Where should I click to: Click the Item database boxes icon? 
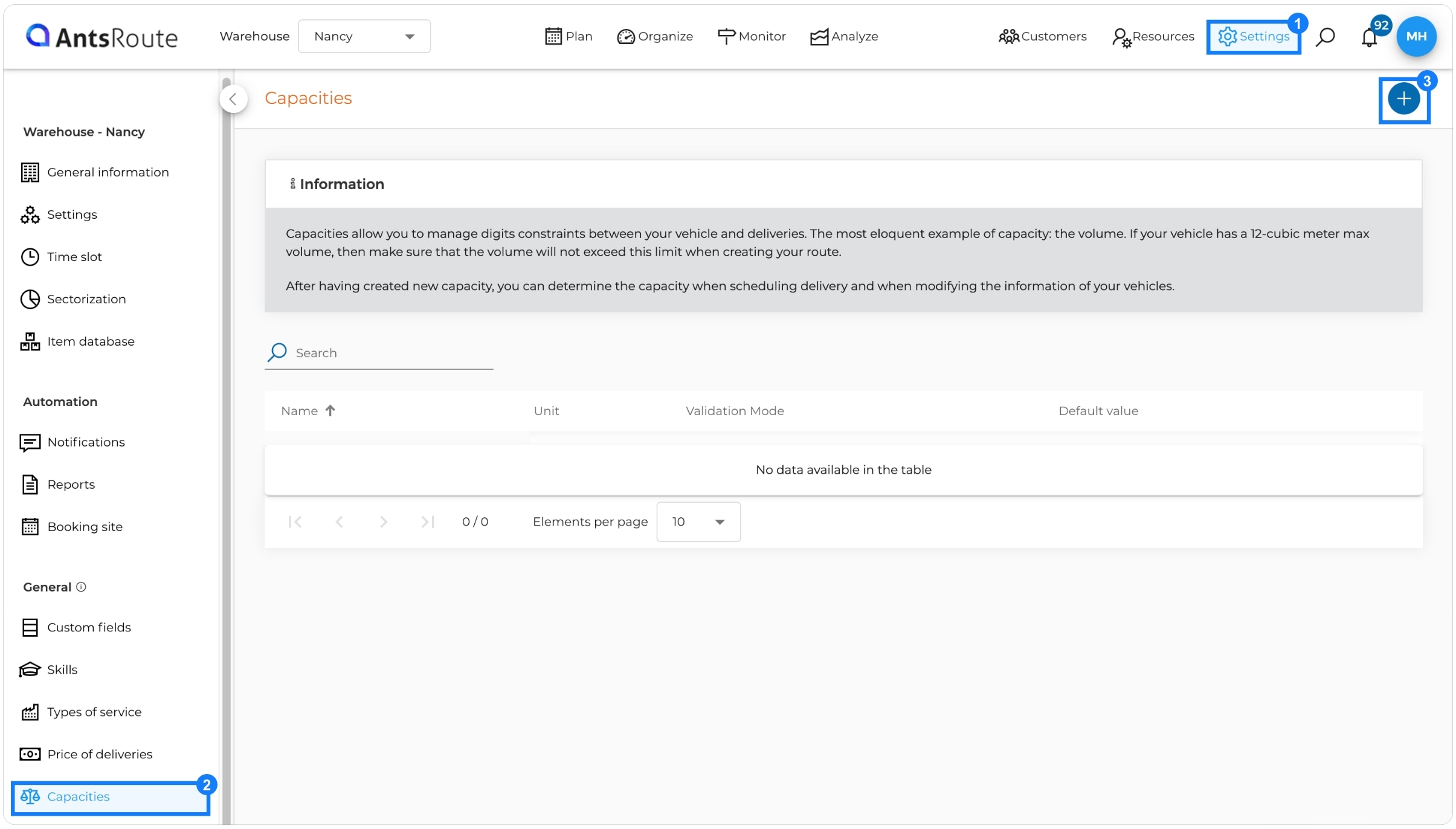[x=30, y=341]
